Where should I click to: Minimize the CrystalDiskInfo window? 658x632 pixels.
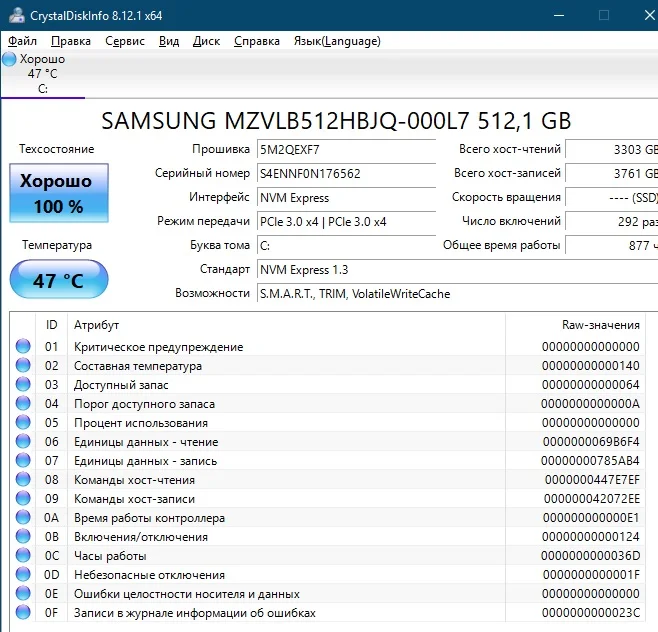pos(559,16)
